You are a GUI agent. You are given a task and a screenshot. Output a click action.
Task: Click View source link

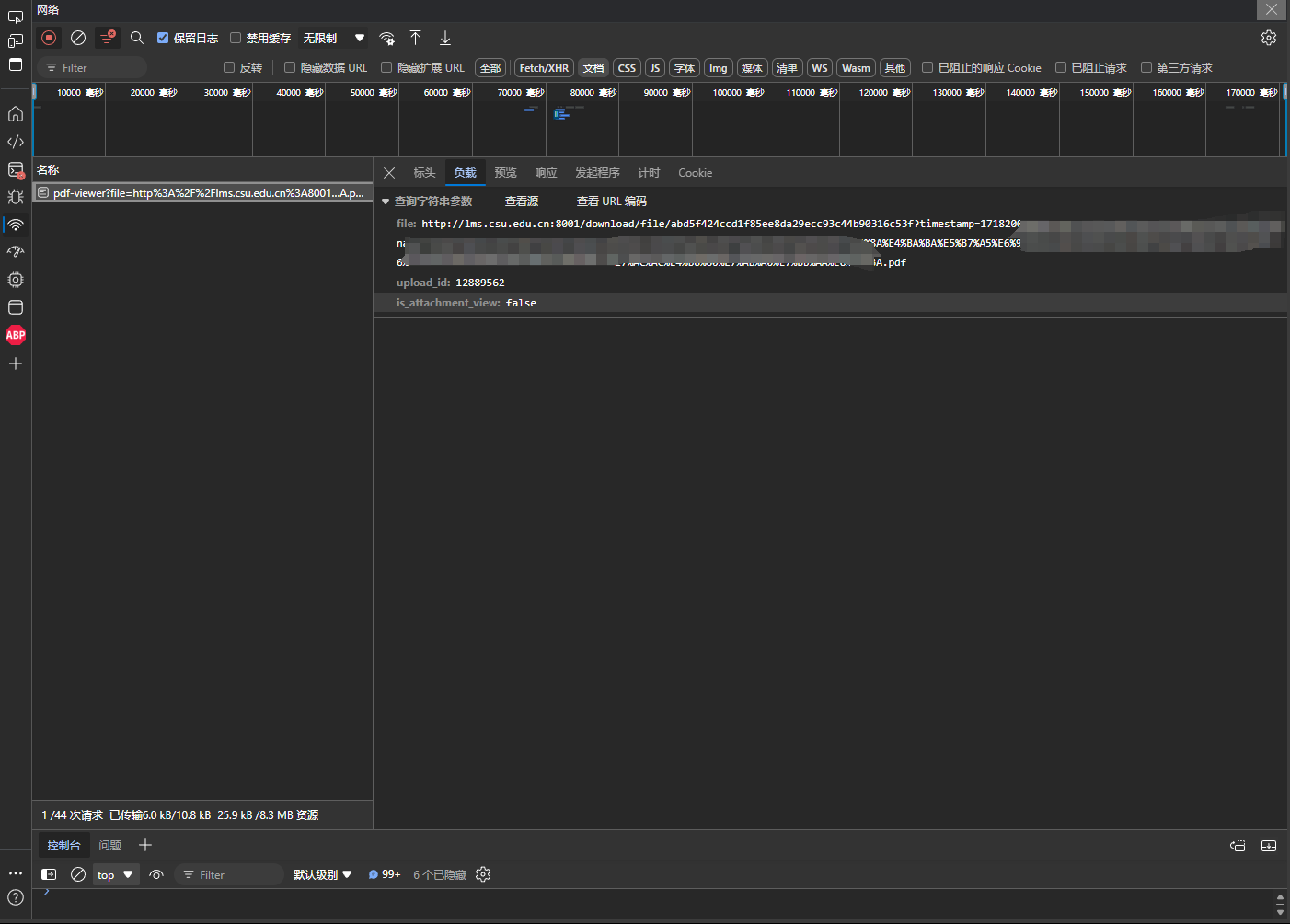[522, 202]
